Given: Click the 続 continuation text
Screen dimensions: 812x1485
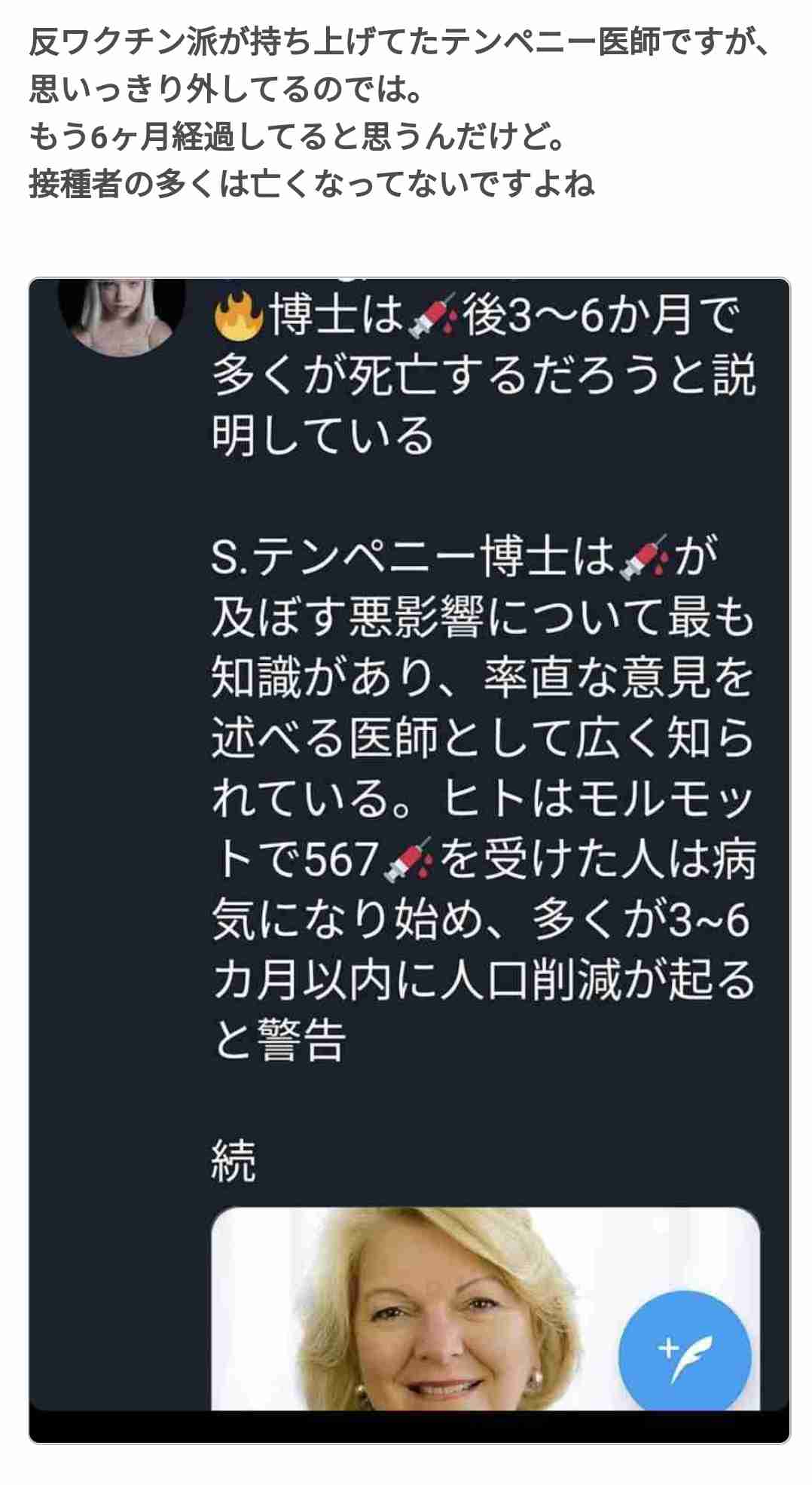Looking at the screenshot, I should click(x=234, y=1161).
